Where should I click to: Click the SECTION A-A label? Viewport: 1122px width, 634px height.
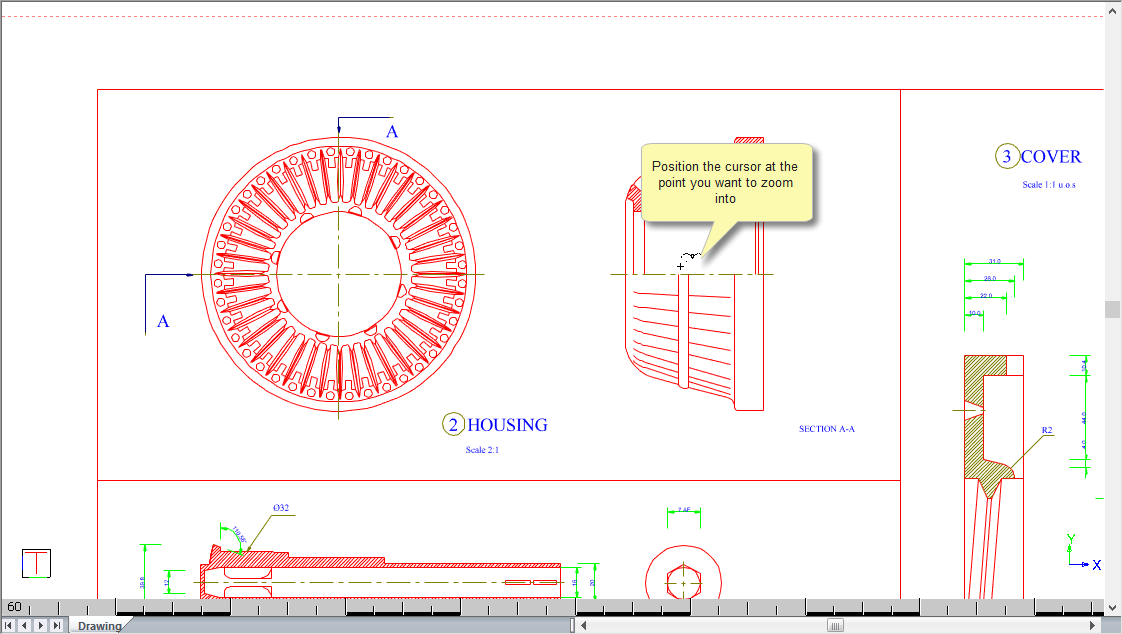[826, 429]
